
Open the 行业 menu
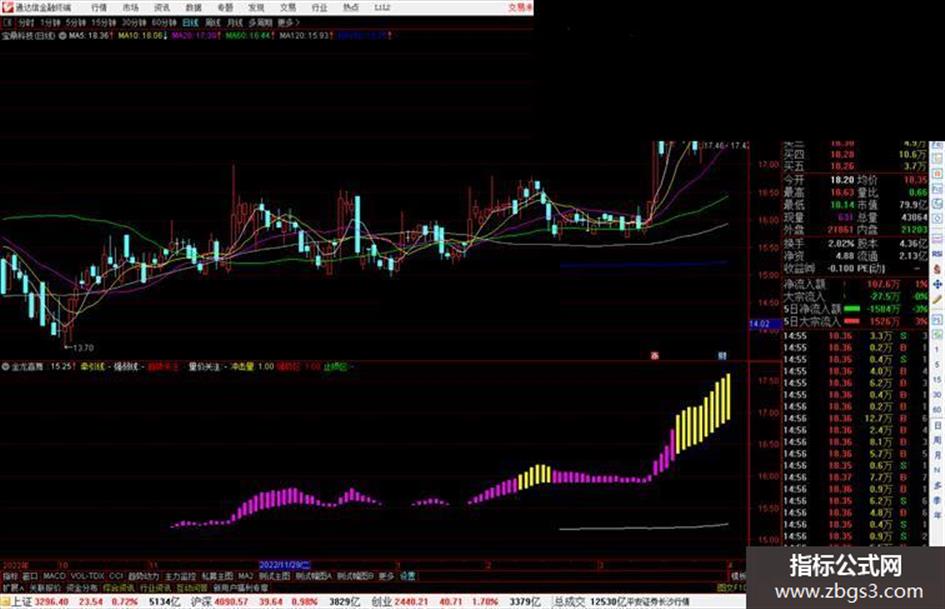(x=319, y=8)
